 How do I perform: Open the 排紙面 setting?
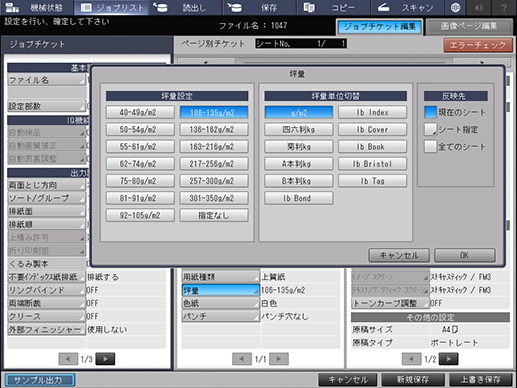pyautogui.click(x=46, y=211)
